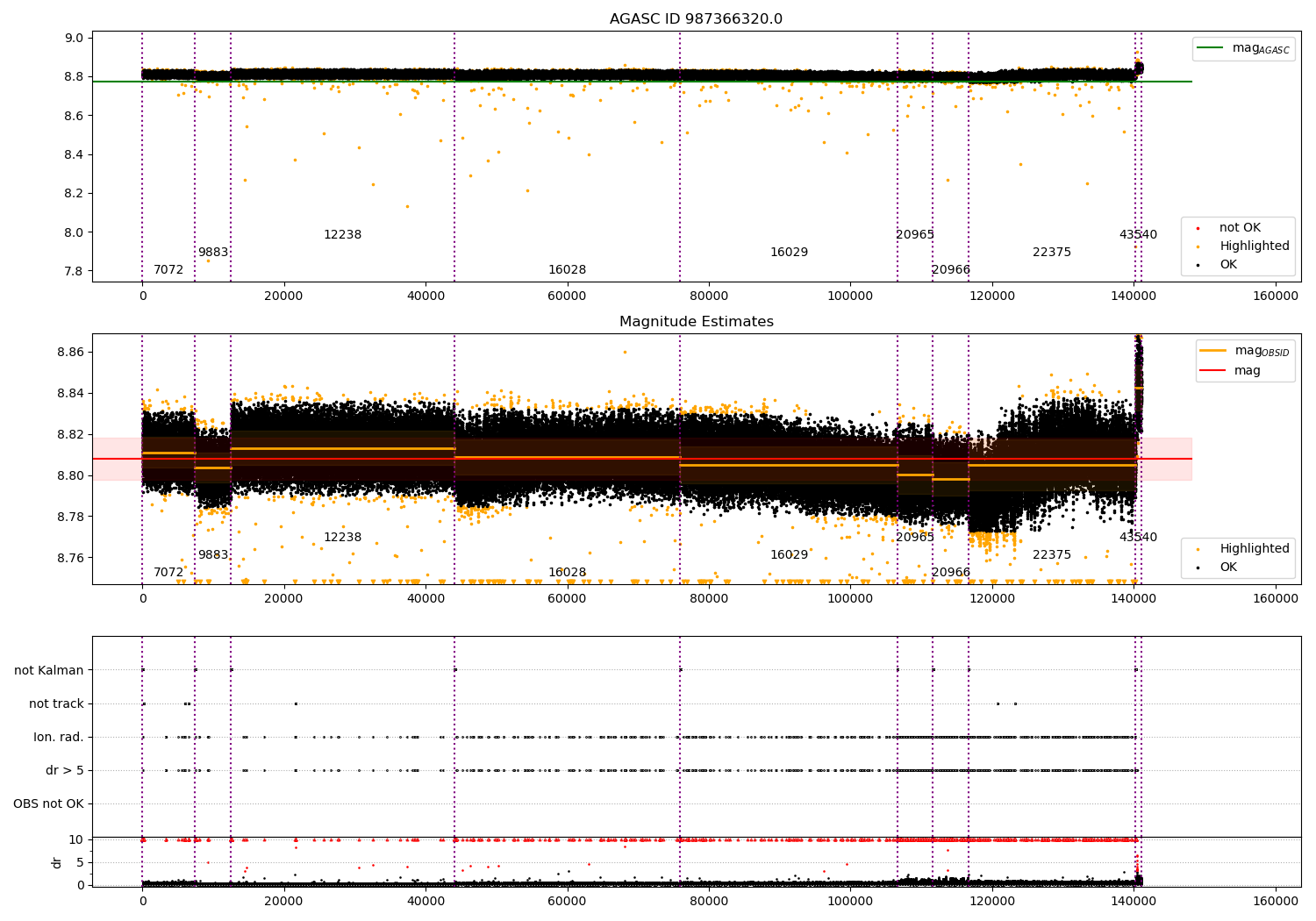1316x921 pixels.
Task: Click the "dr" axis label in bottom plot
Action: 57,862
